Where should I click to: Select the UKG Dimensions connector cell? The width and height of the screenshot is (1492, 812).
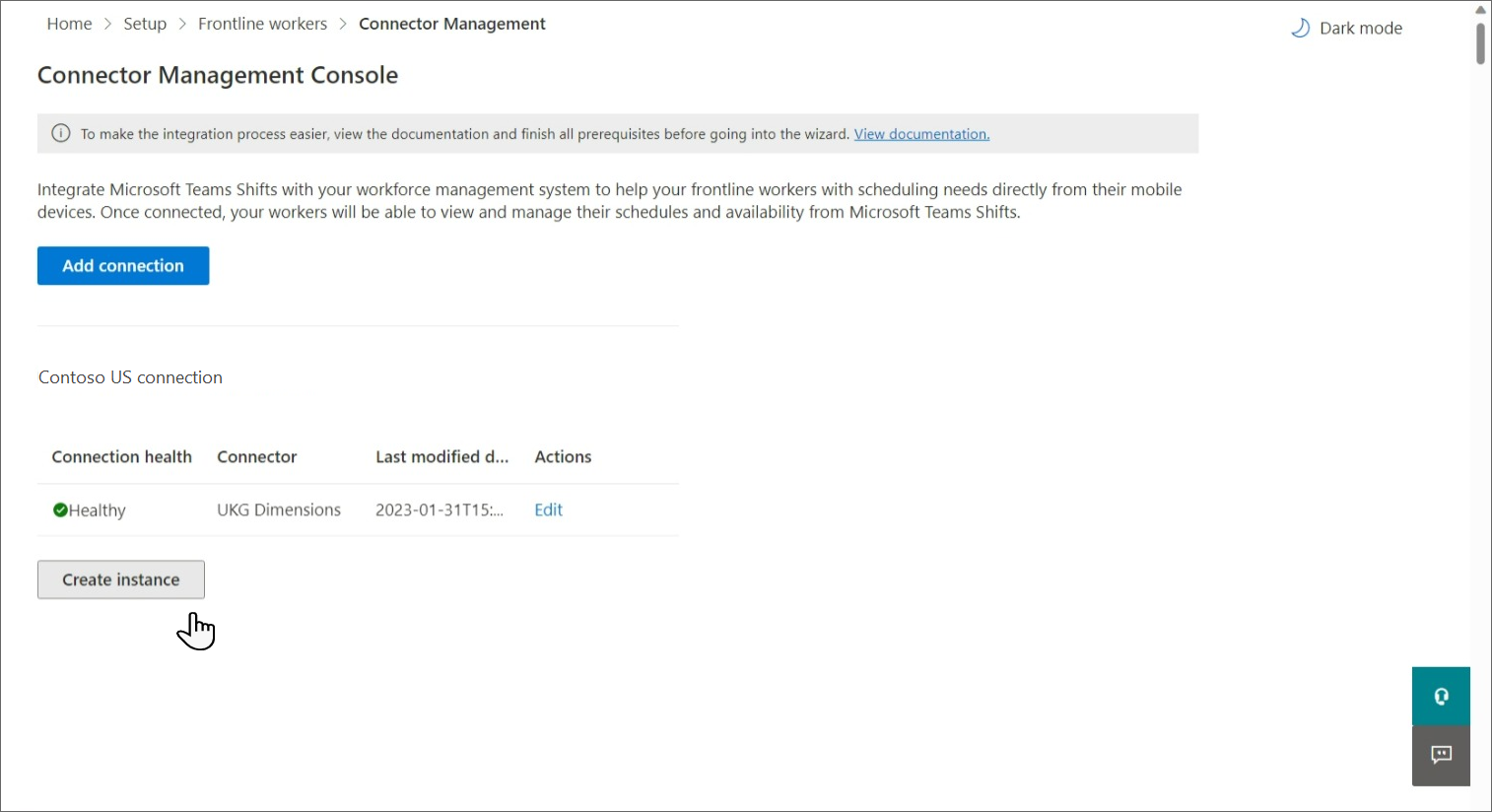[x=279, y=509]
